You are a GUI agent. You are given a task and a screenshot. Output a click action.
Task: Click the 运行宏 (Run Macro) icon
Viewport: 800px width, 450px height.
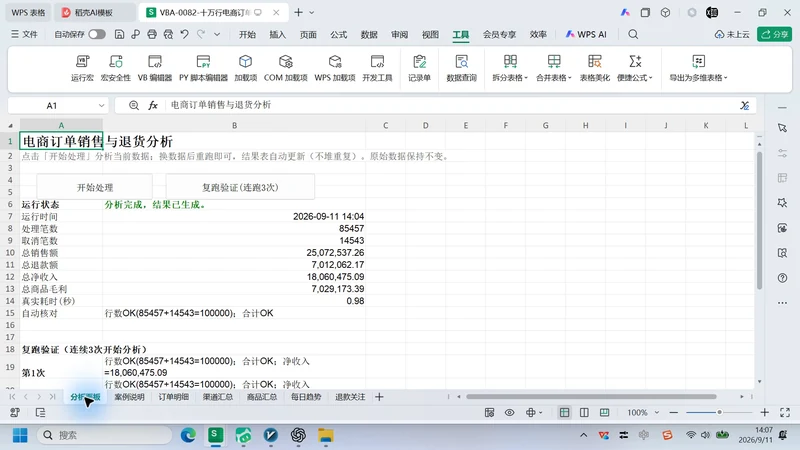(82, 68)
